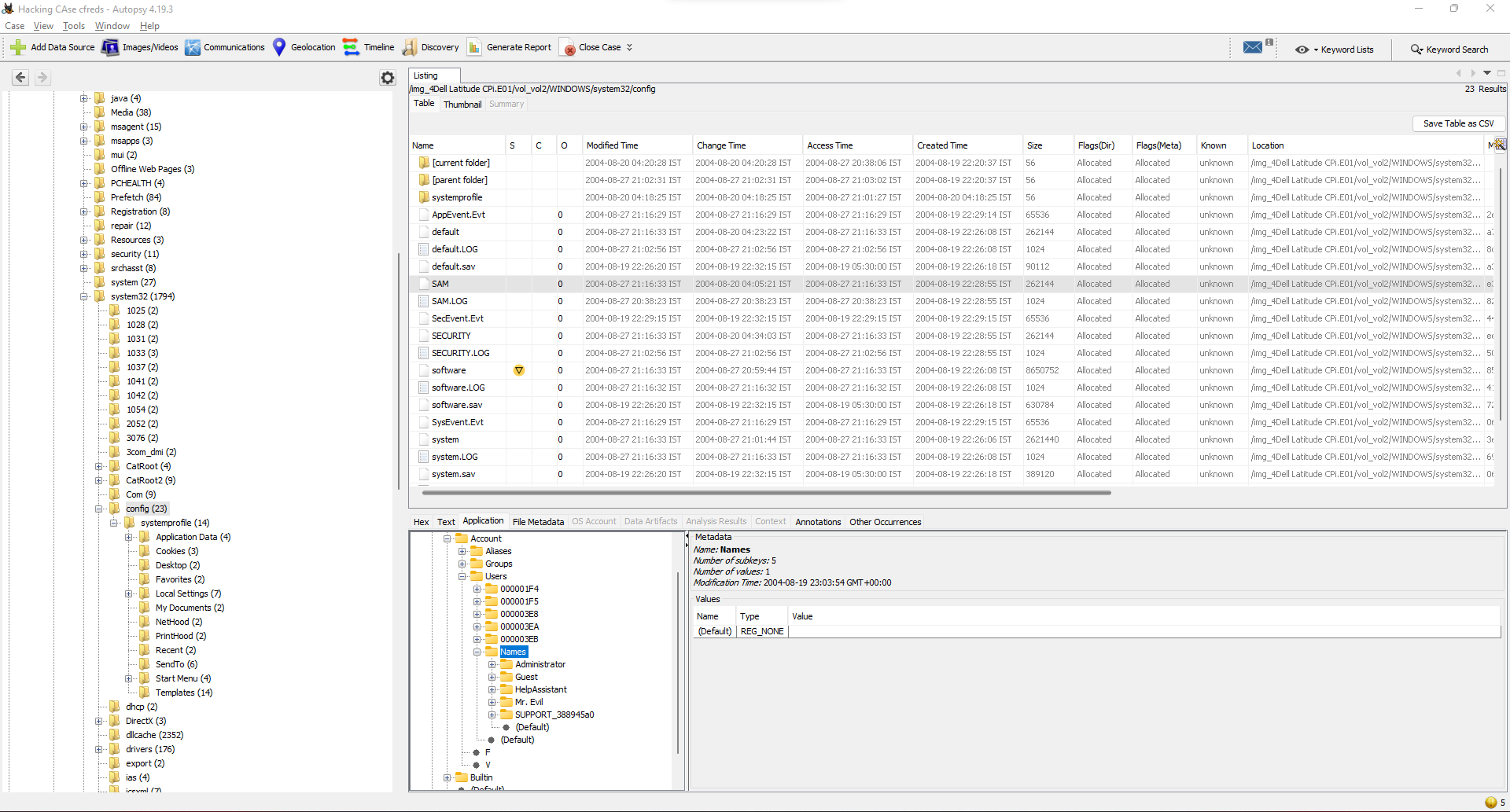This screenshot has width=1510, height=812.
Task: Click Save Table as CSV
Action: [1458, 123]
